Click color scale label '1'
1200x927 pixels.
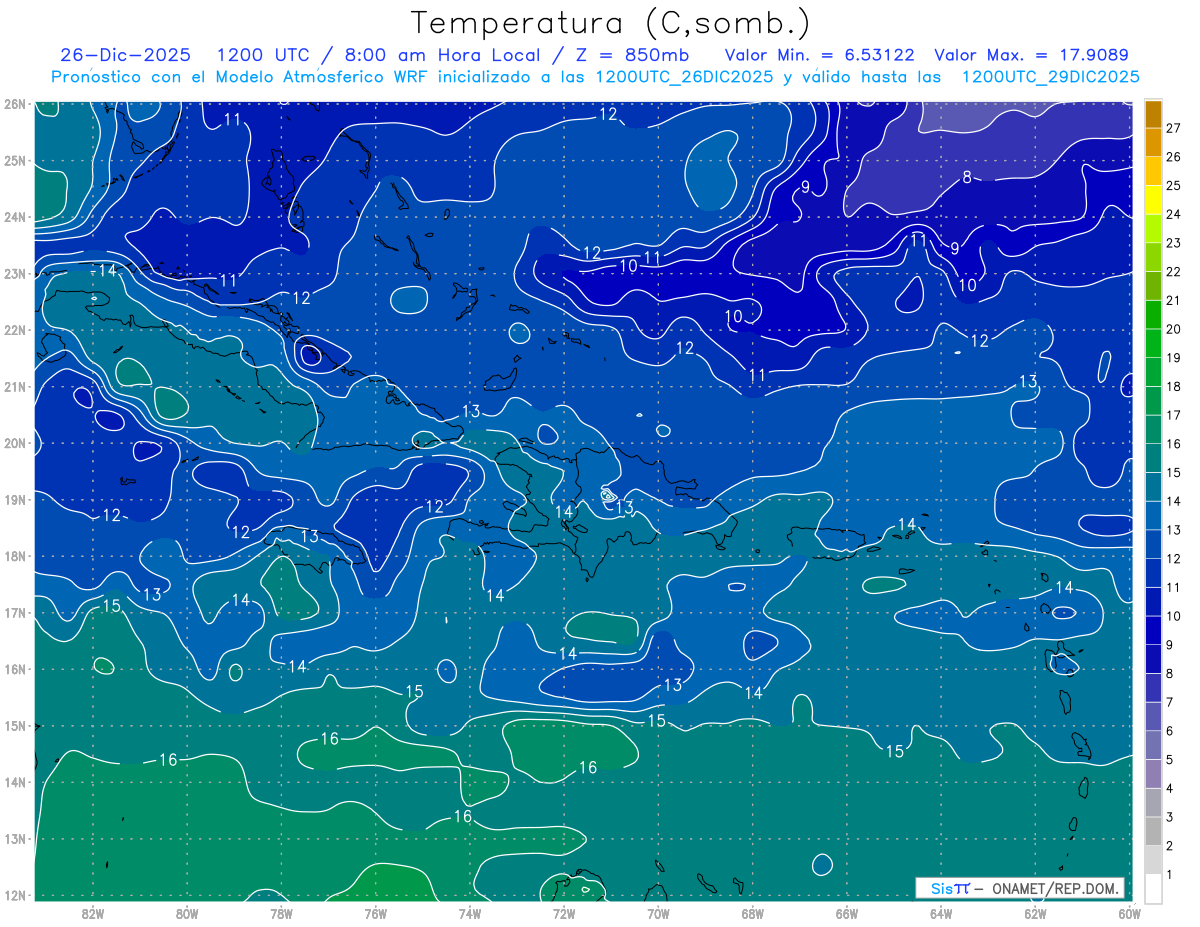point(1170,875)
